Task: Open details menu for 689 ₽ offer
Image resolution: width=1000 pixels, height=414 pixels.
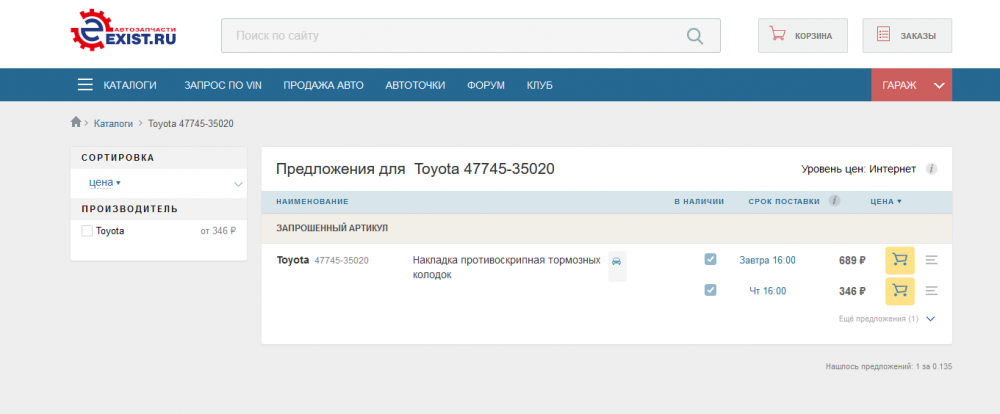Action: [x=931, y=260]
